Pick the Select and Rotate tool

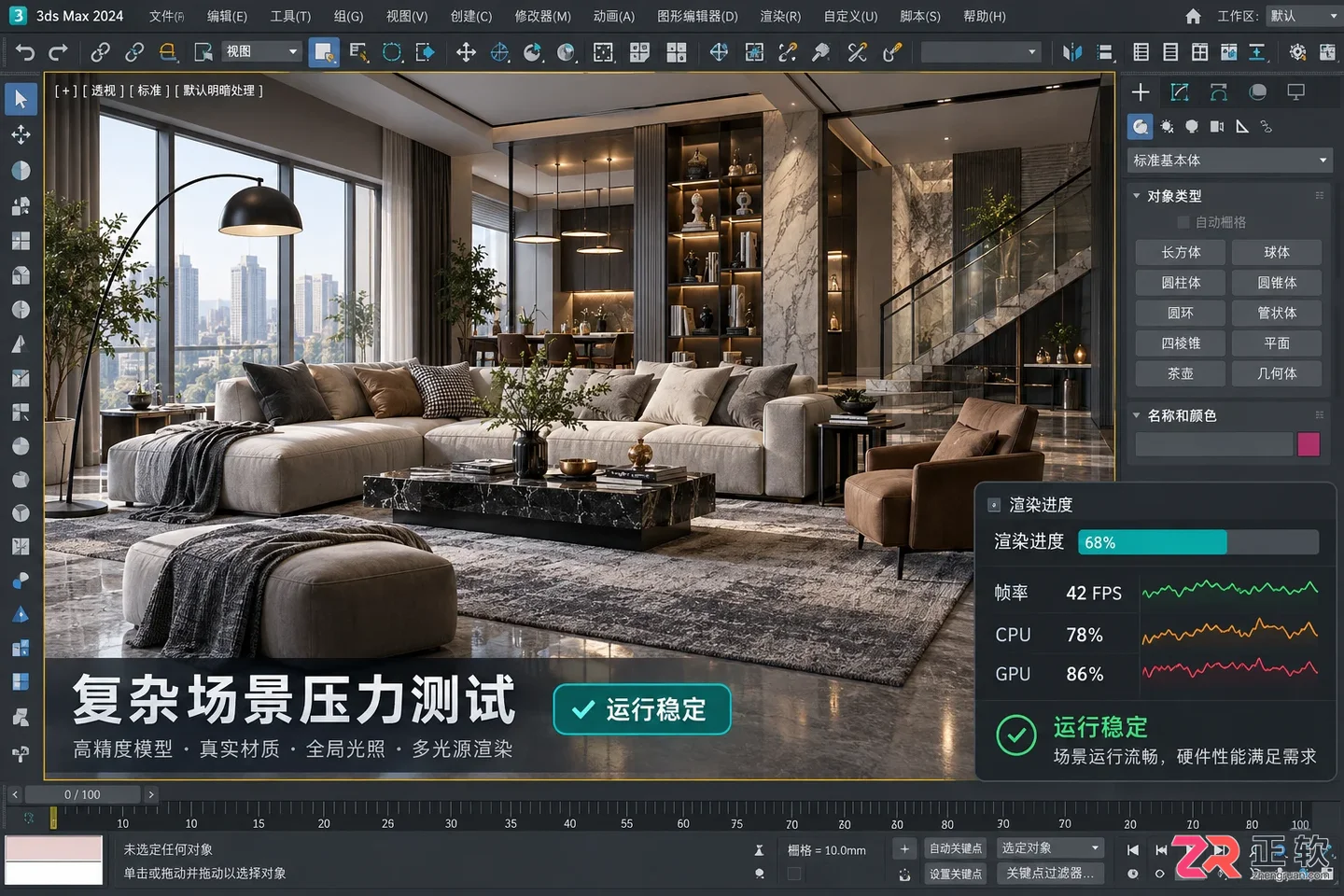(x=499, y=52)
